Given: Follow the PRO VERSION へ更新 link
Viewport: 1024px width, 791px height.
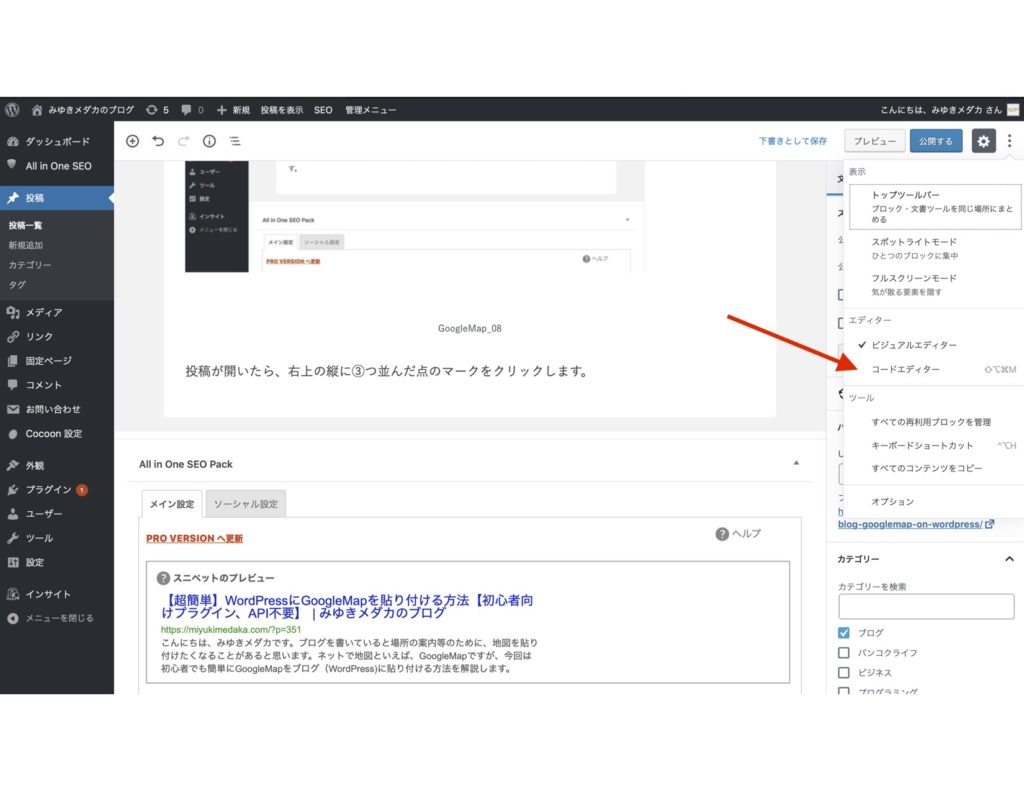Looking at the screenshot, I should (x=195, y=538).
